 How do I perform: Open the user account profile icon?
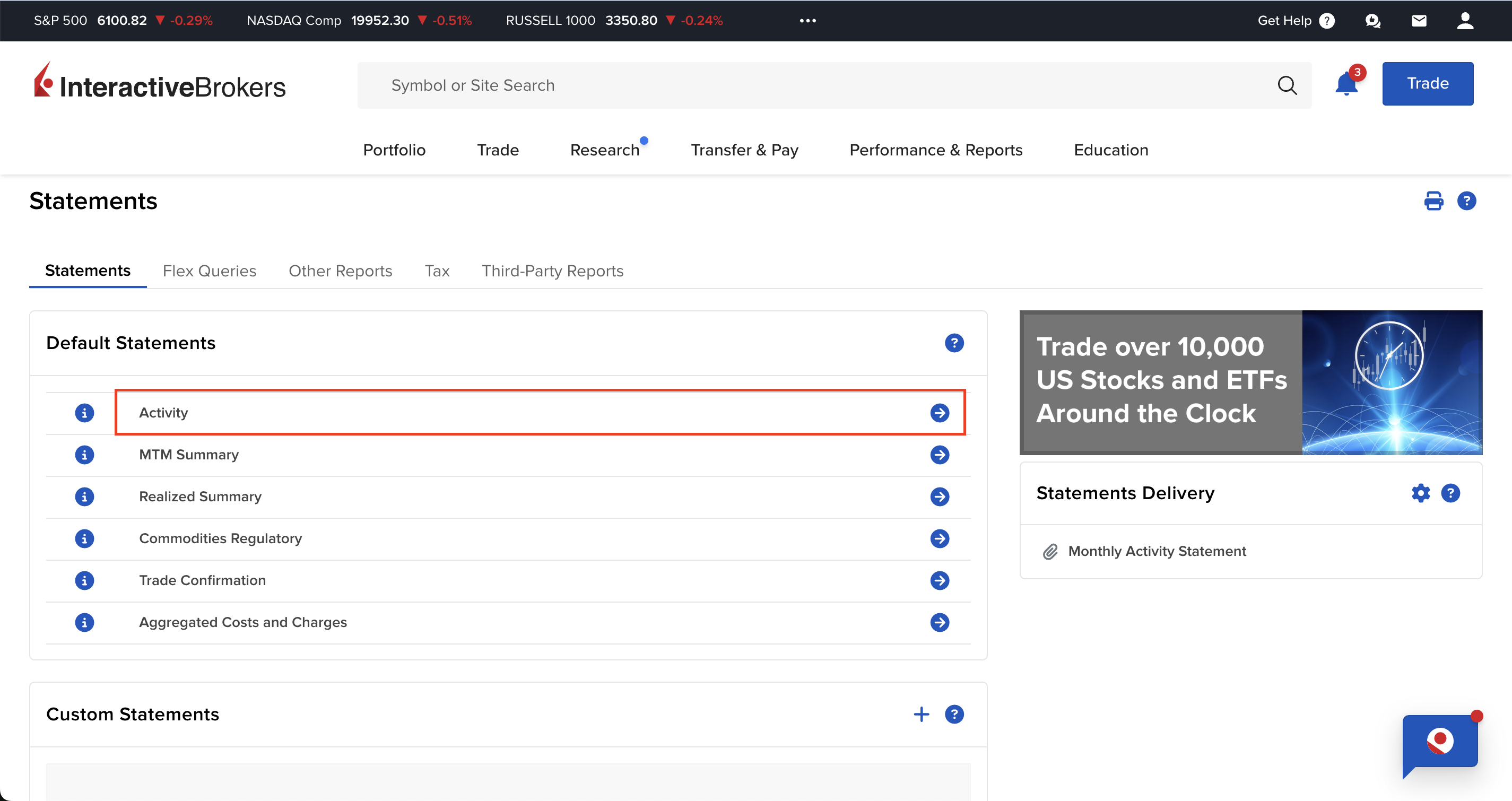click(x=1466, y=21)
